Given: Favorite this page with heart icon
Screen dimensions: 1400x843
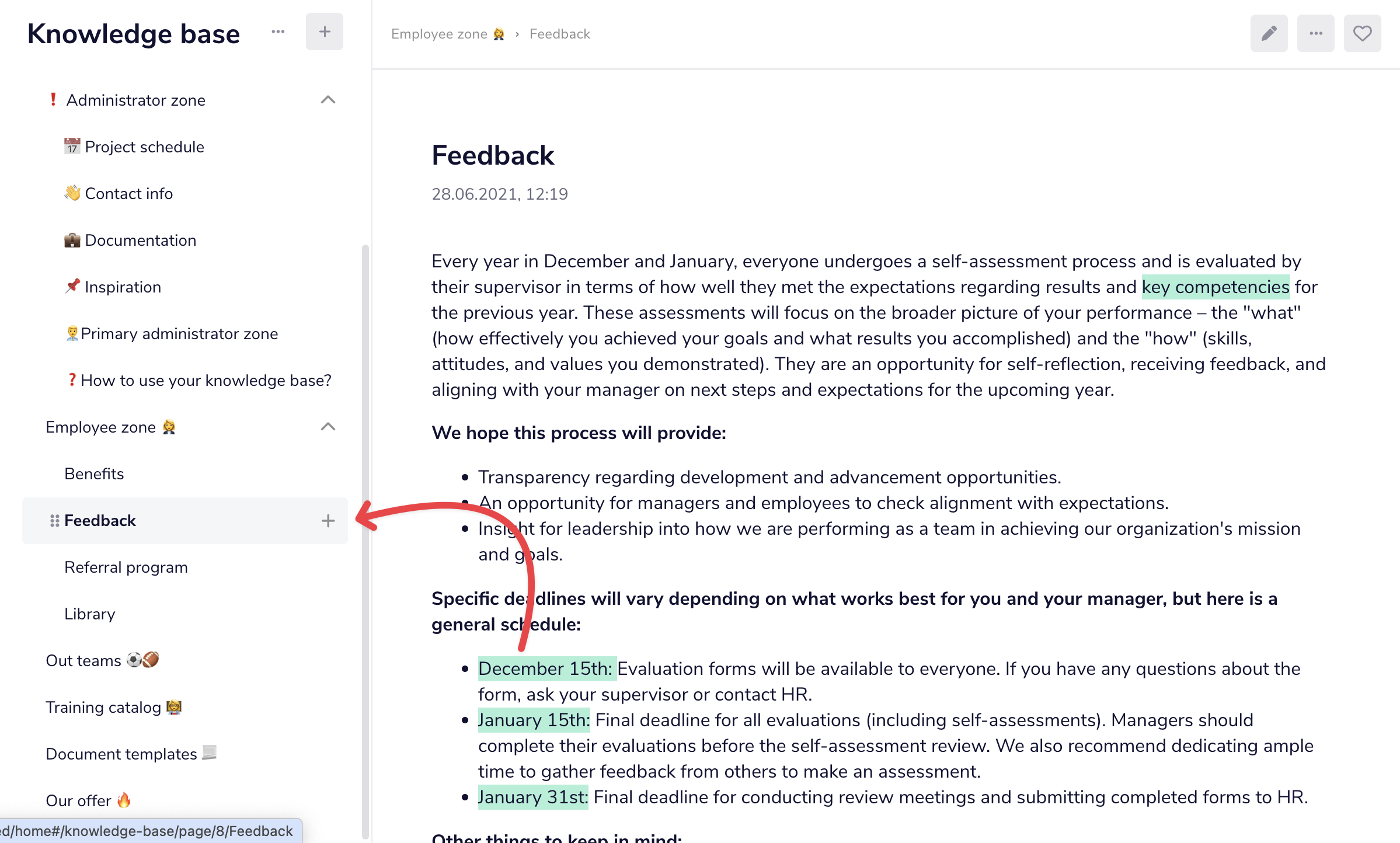Looking at the screenshot, I should point(1362,33).
